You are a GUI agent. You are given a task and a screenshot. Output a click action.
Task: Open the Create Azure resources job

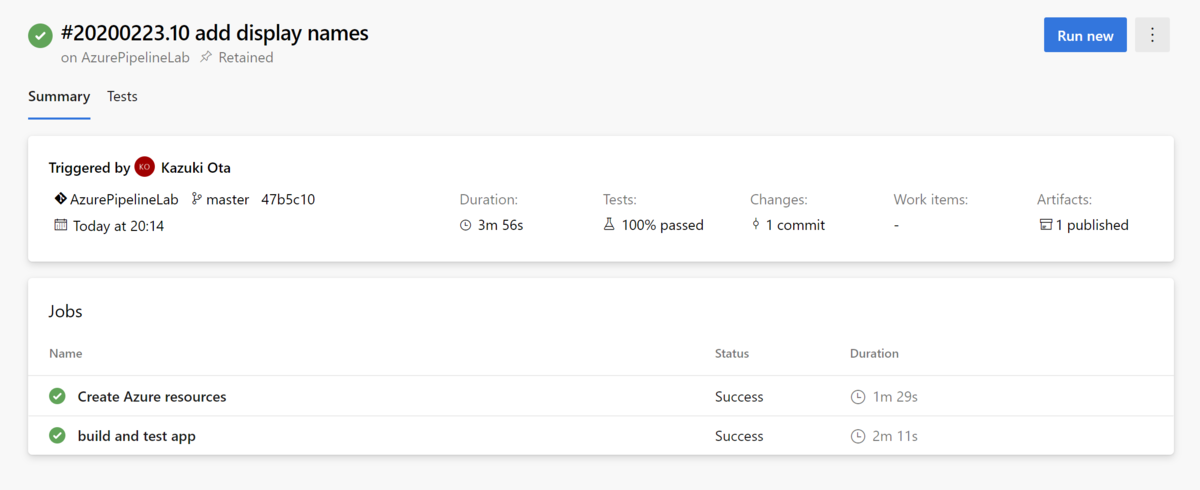click(x=152, y=397)
